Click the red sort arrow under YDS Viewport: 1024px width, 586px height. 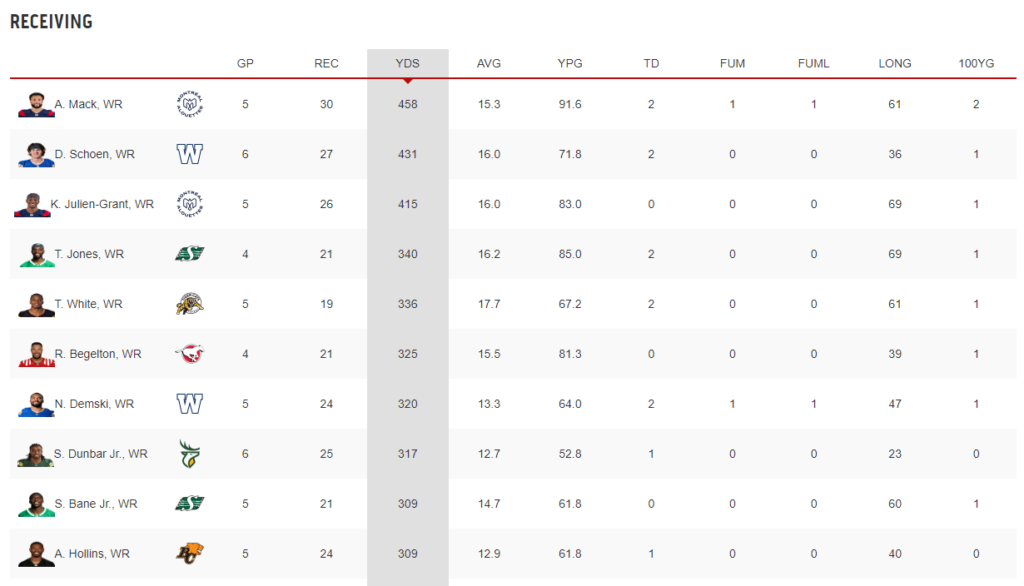pyautogui.click(x=408, y=80)
